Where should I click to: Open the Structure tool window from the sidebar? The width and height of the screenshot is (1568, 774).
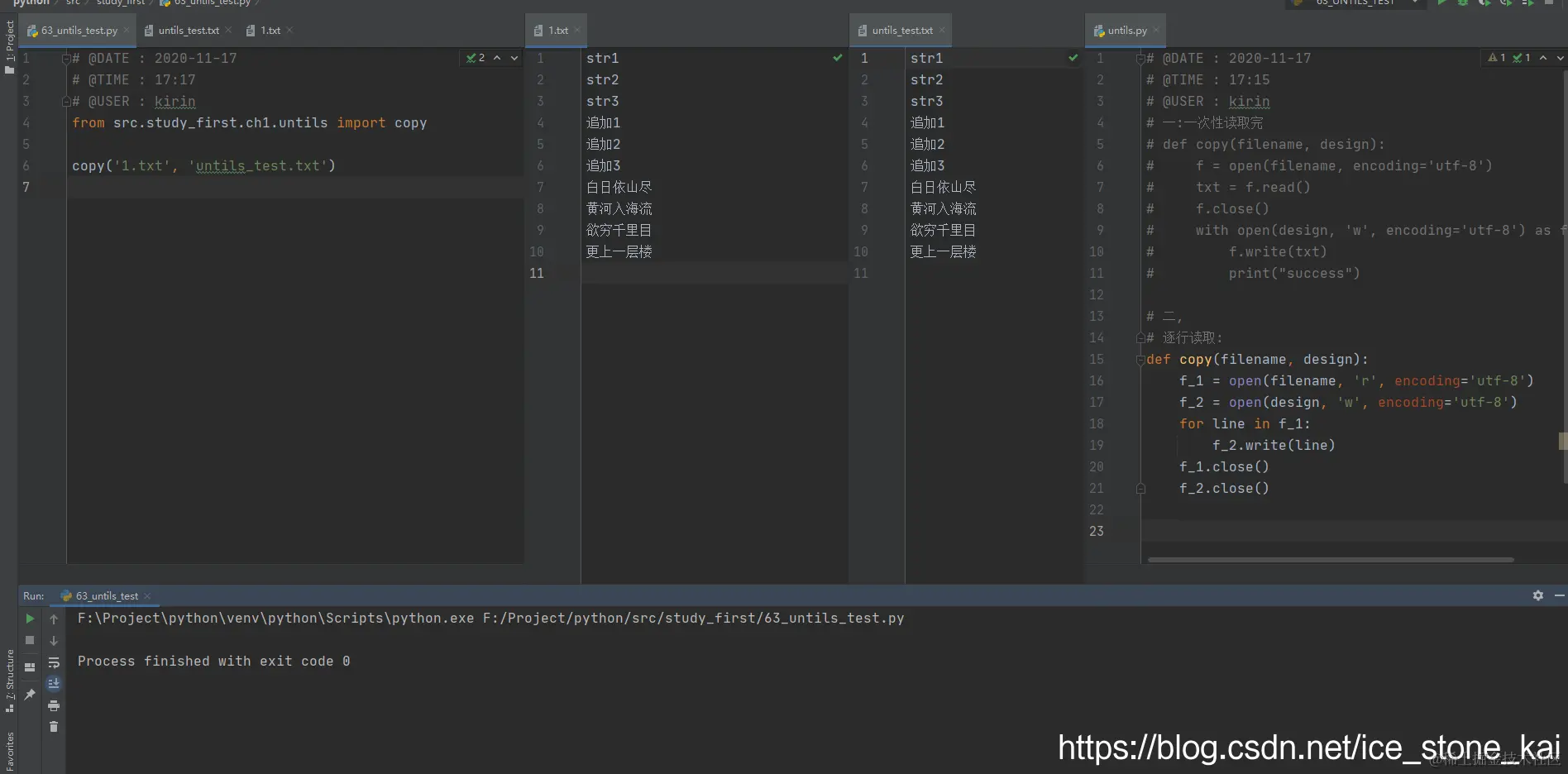click(x=10, y=680)
